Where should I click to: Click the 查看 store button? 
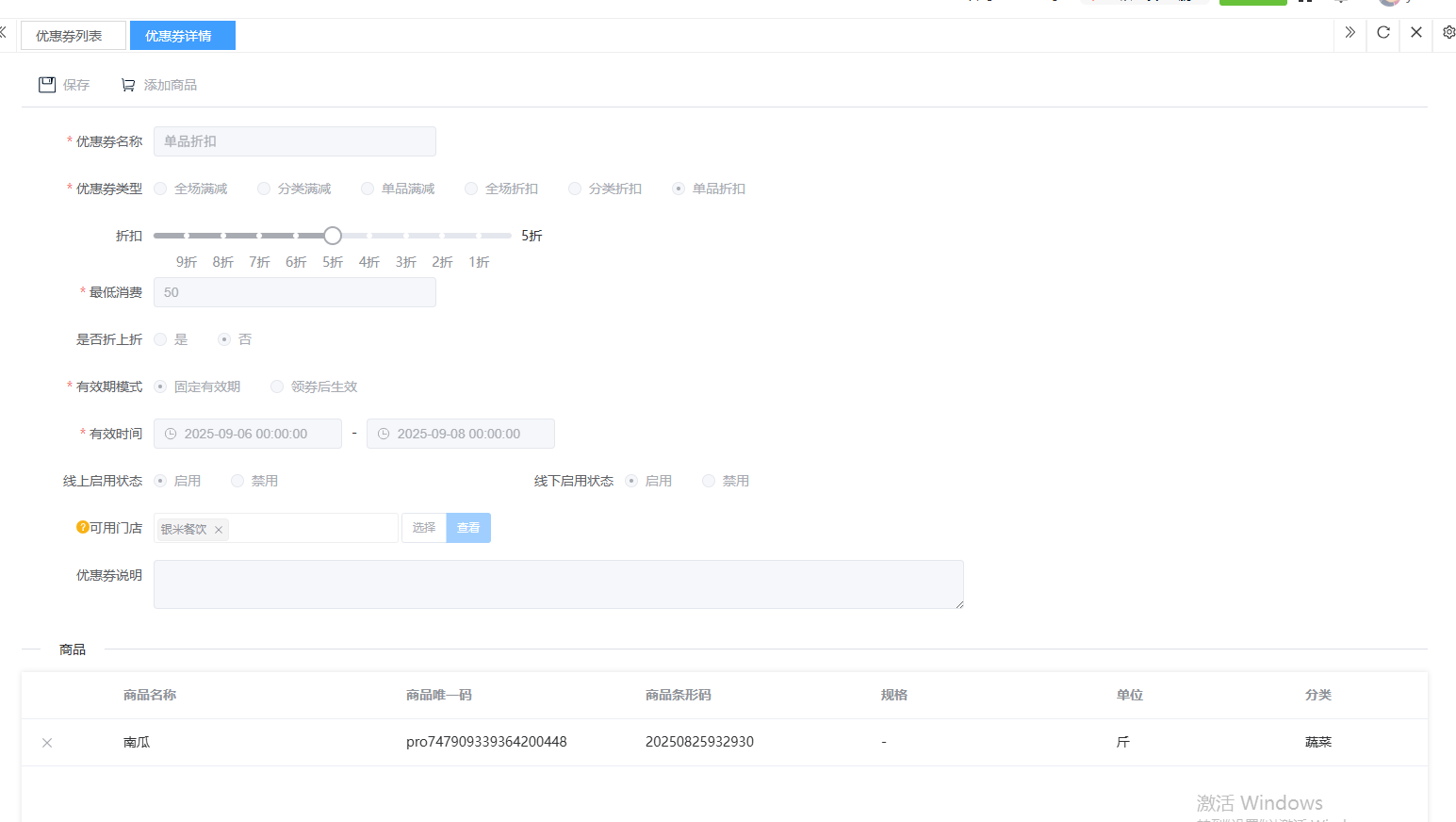coord(468,528)
